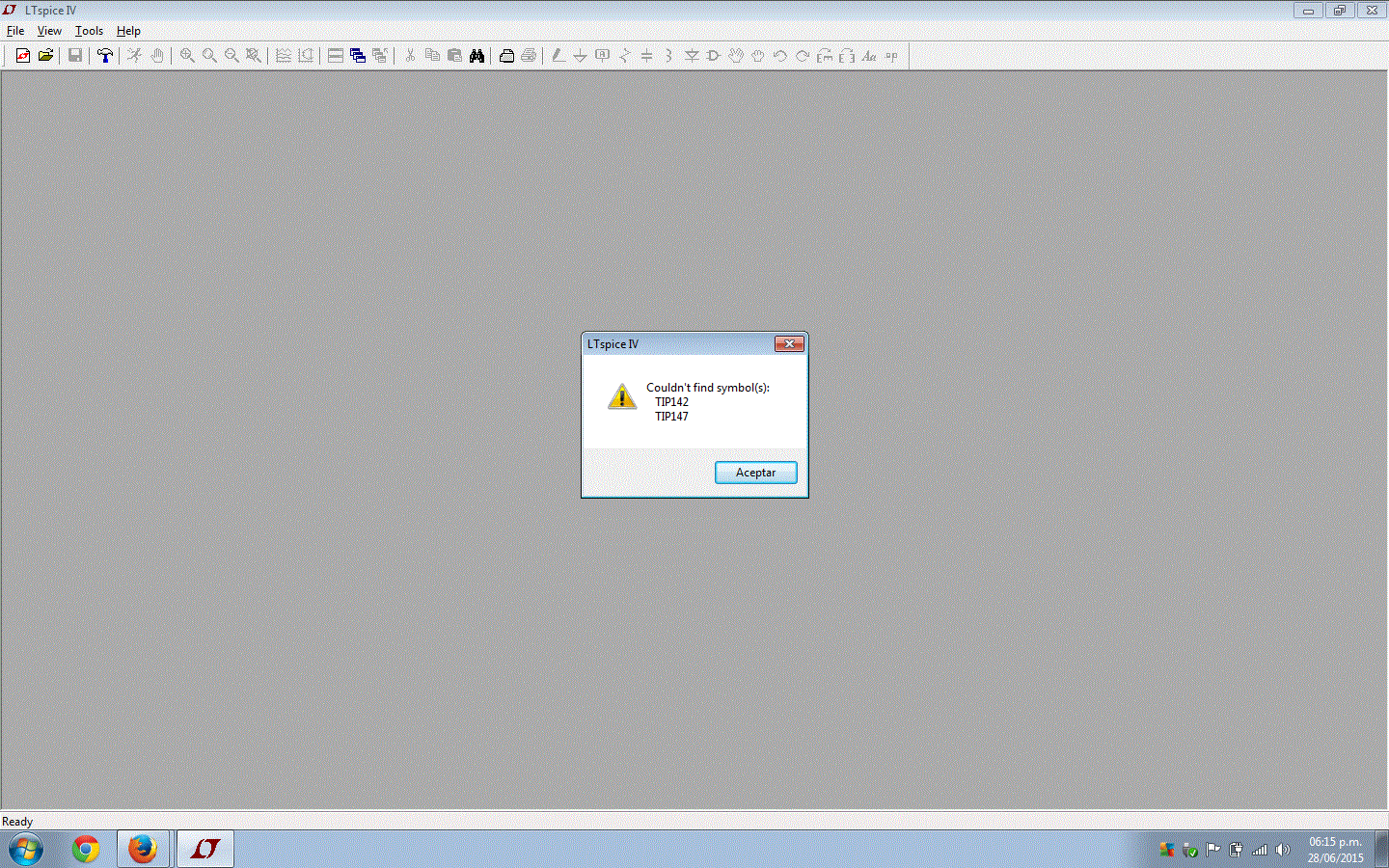Viewport: 1389px width, 868px height.
Task: Click the network signal bars tray icon
Action: (x=1260, y=850)
